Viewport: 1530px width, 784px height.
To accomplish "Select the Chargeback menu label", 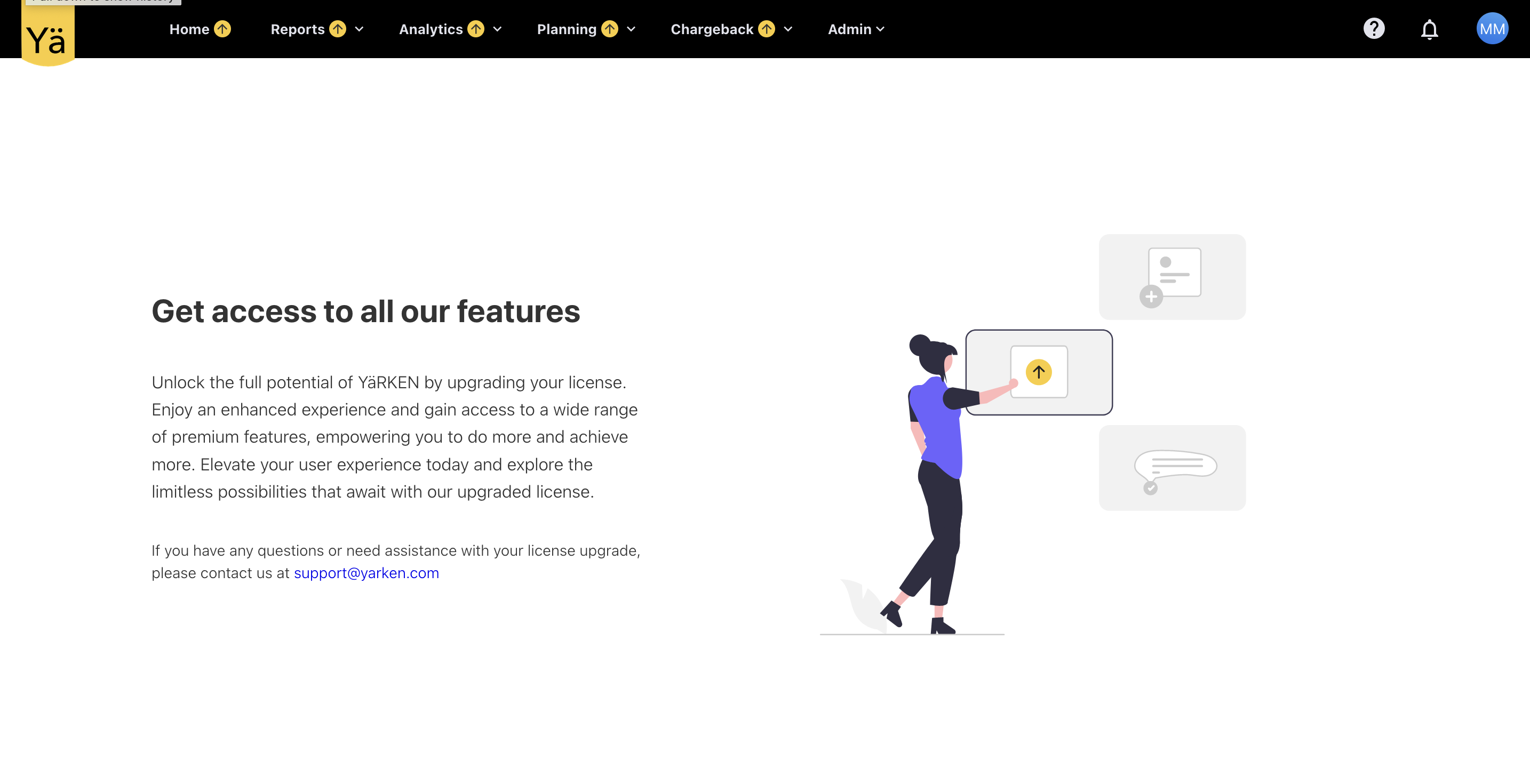I will pyautogui.click(x=712, y=29).
